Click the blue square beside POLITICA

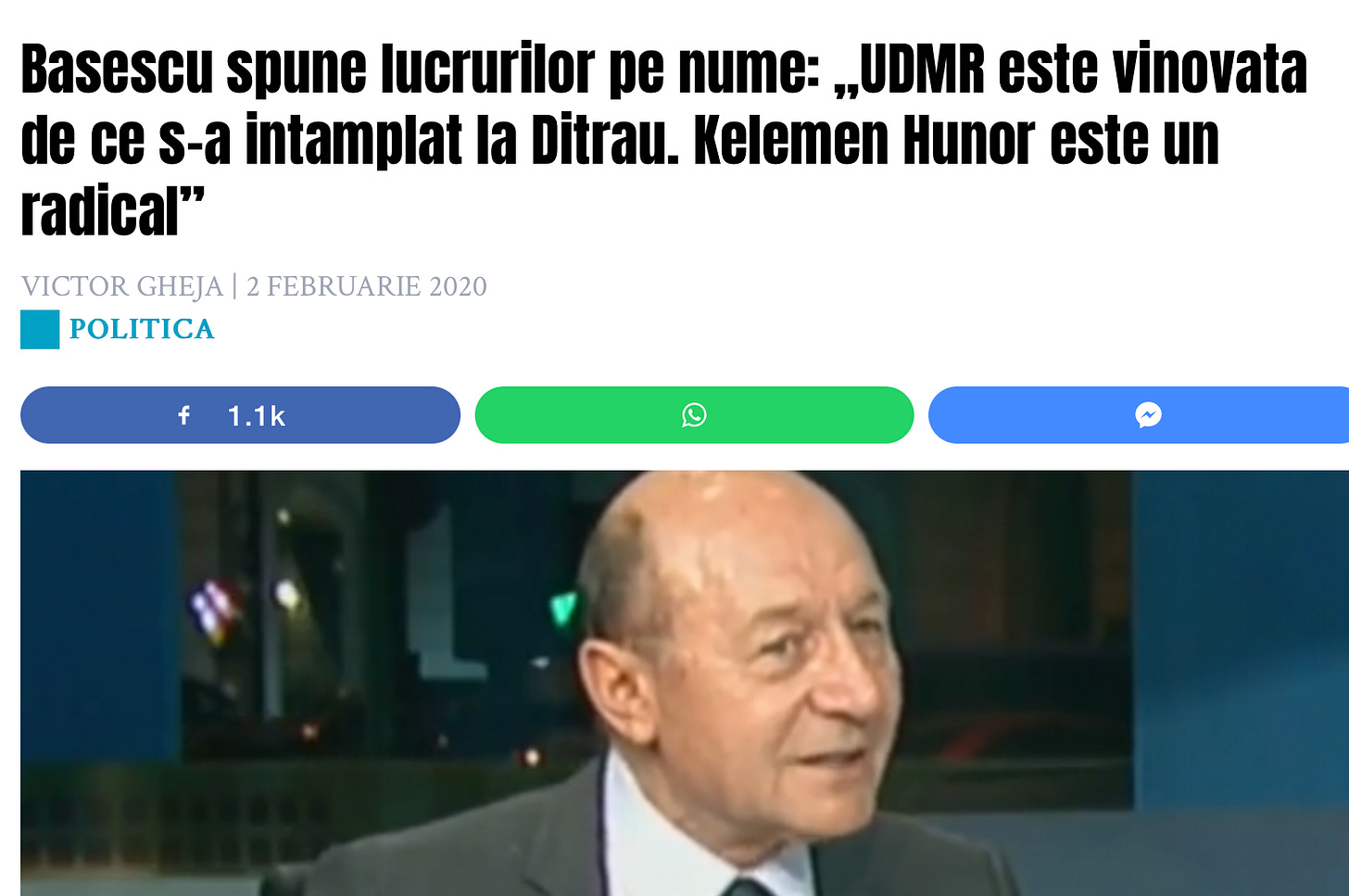40,330
